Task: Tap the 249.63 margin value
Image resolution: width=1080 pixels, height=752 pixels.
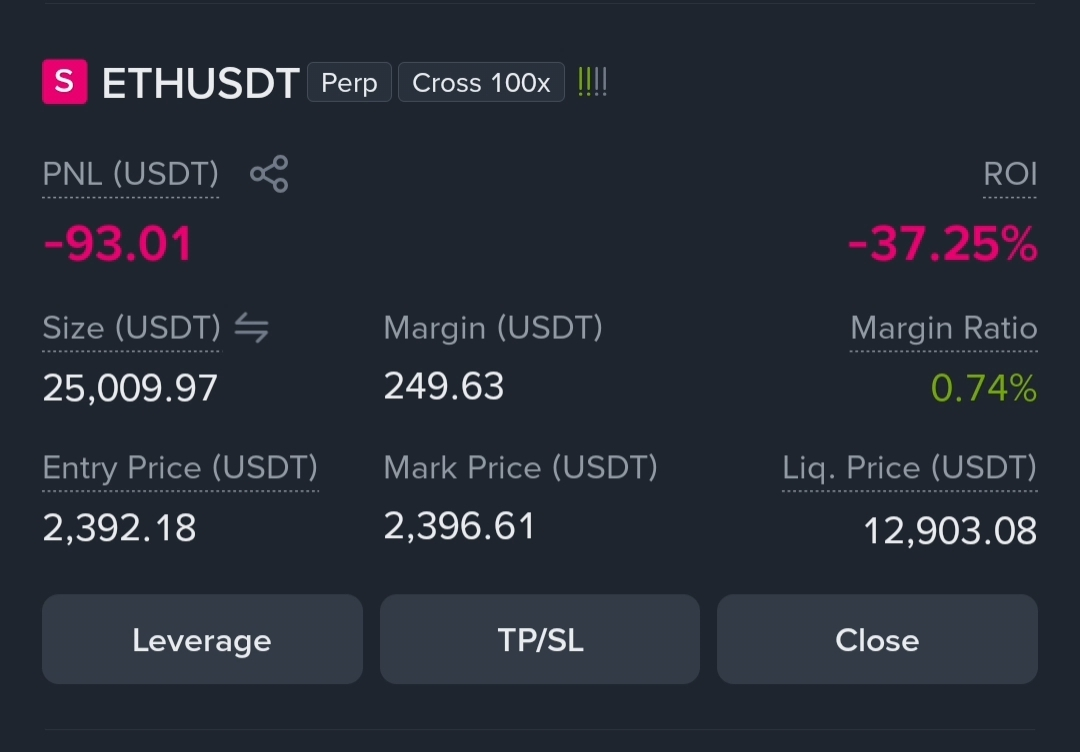Action: click(444, 386)
